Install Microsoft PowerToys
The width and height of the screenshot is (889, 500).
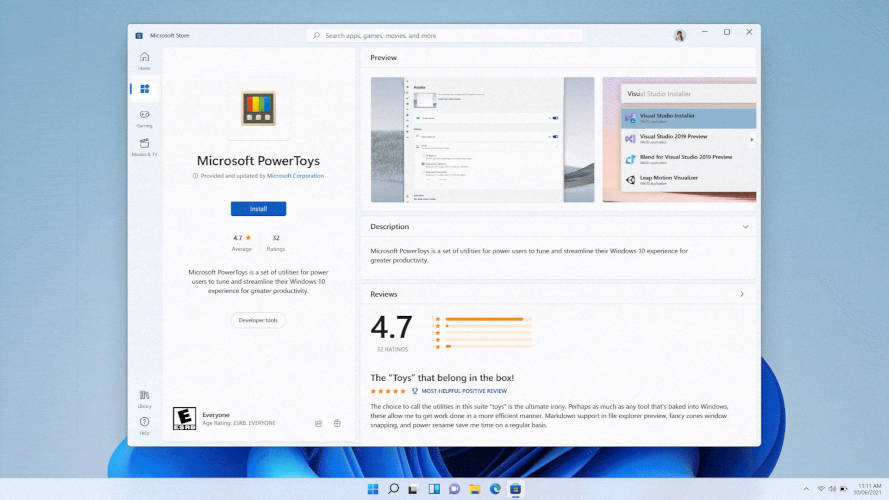tap(259, 209)
